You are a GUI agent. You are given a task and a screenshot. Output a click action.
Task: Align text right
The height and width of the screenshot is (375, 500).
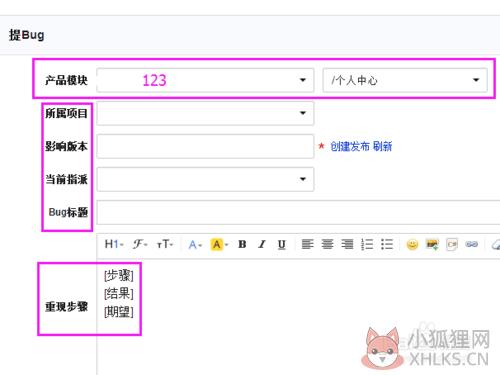(347, 244)
